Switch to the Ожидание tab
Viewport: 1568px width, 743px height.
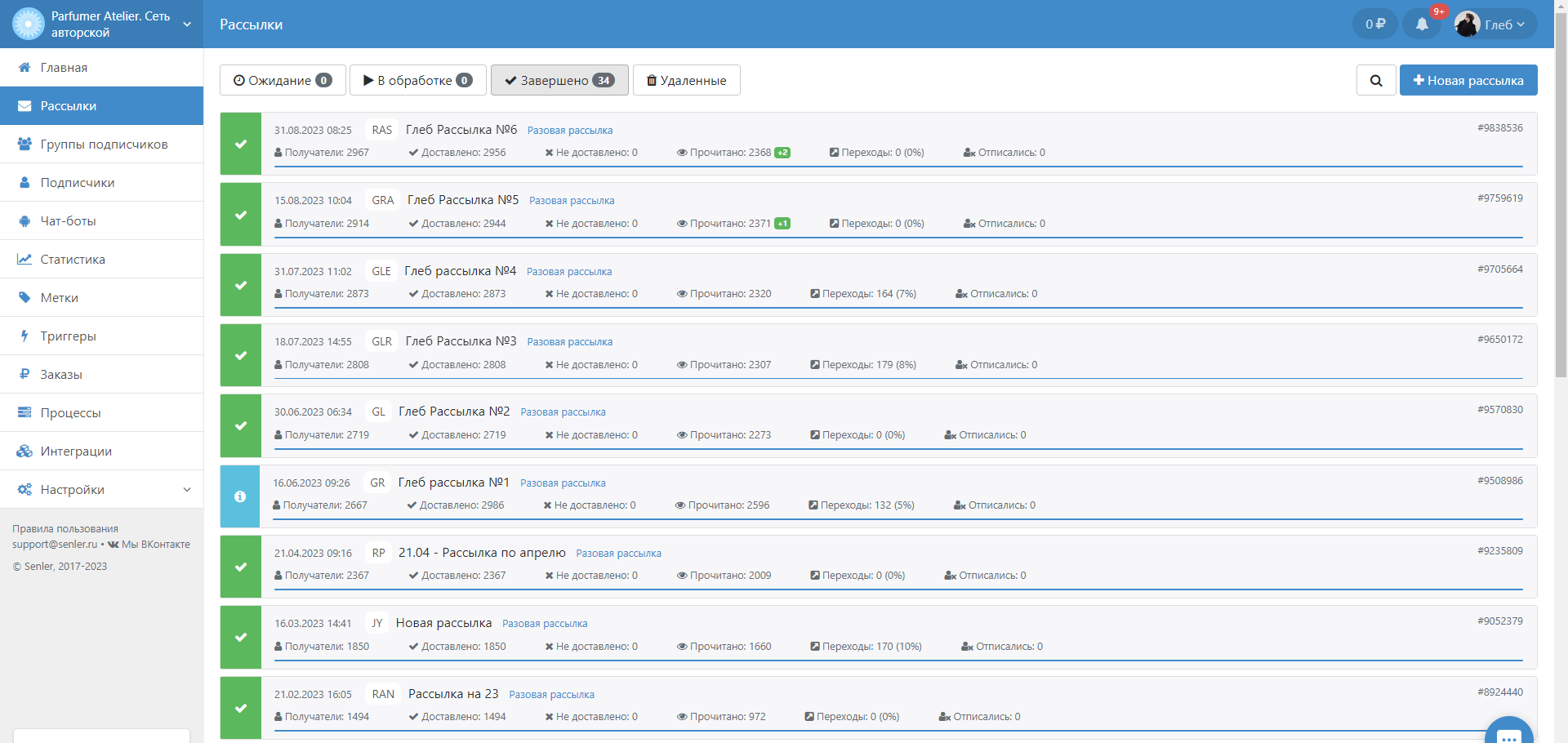pos(283,80)
